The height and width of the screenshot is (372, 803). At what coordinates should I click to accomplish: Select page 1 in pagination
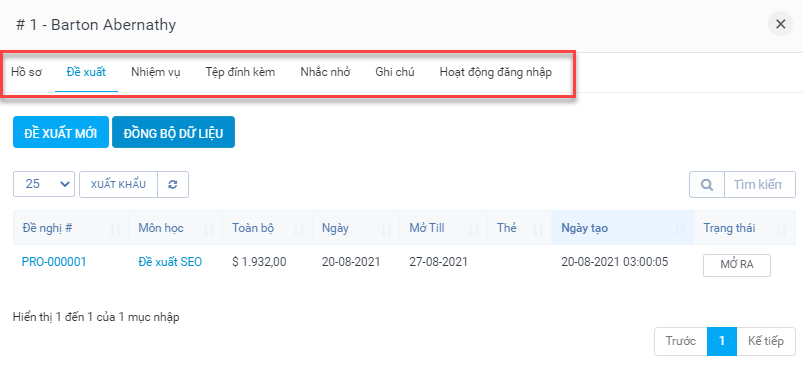(722, 341)
